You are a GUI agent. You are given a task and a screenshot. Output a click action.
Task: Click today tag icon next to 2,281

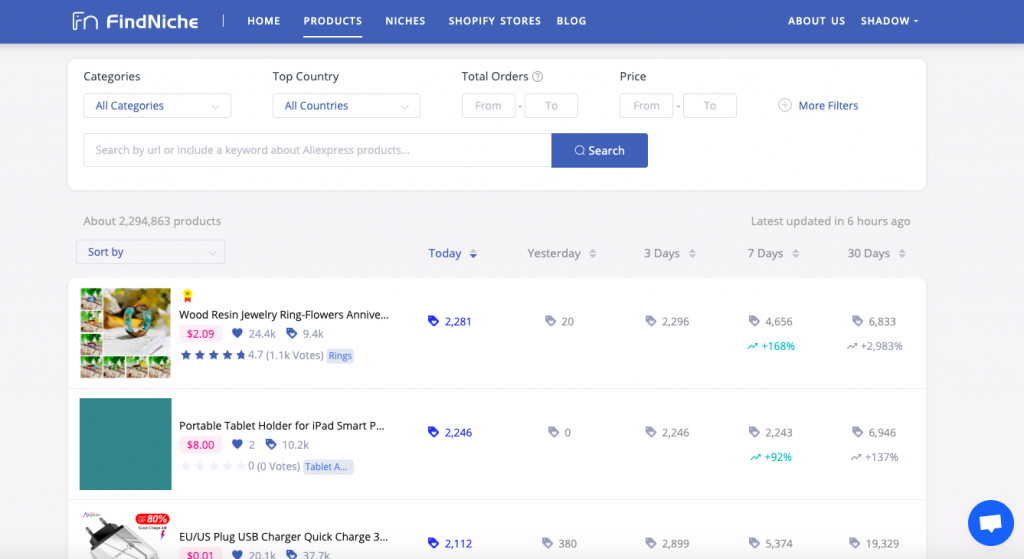433,321
